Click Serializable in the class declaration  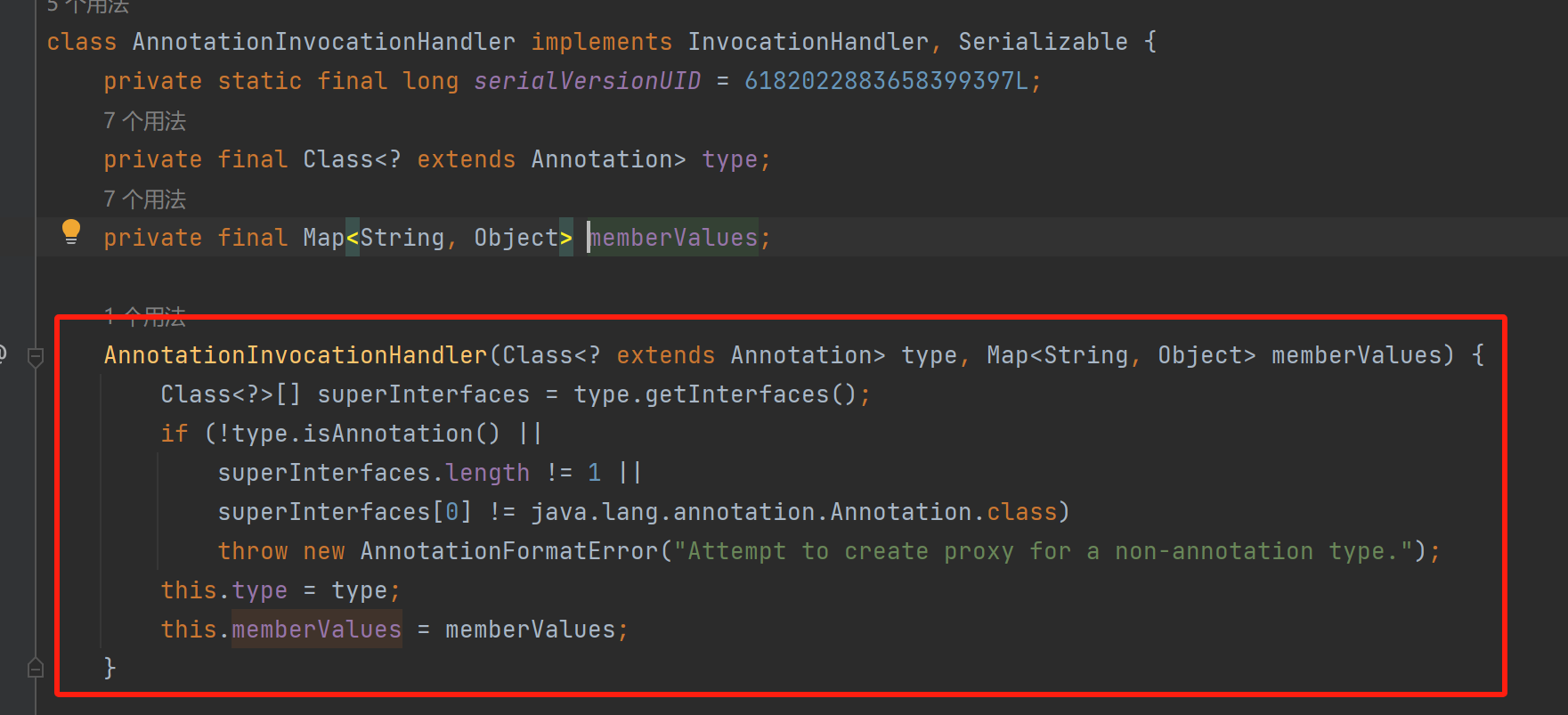coord(1043,42)
